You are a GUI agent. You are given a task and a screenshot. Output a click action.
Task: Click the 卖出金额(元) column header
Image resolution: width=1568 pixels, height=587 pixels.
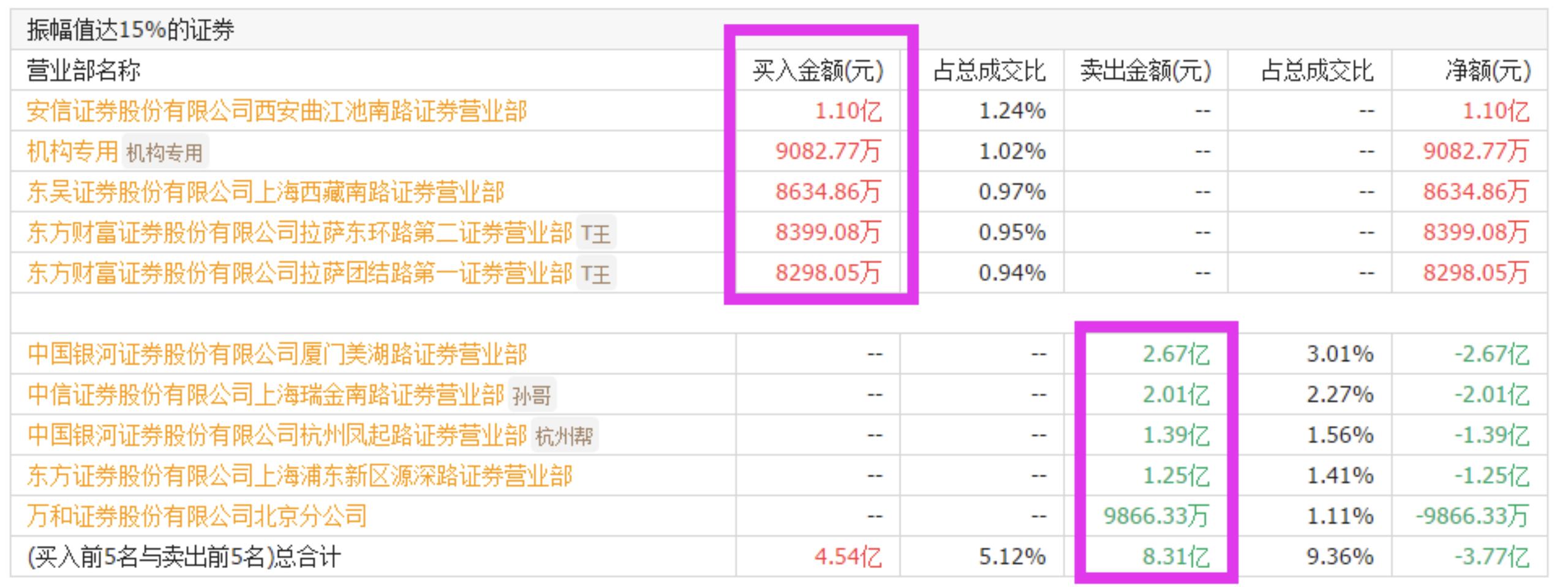tap(1145, 71)
